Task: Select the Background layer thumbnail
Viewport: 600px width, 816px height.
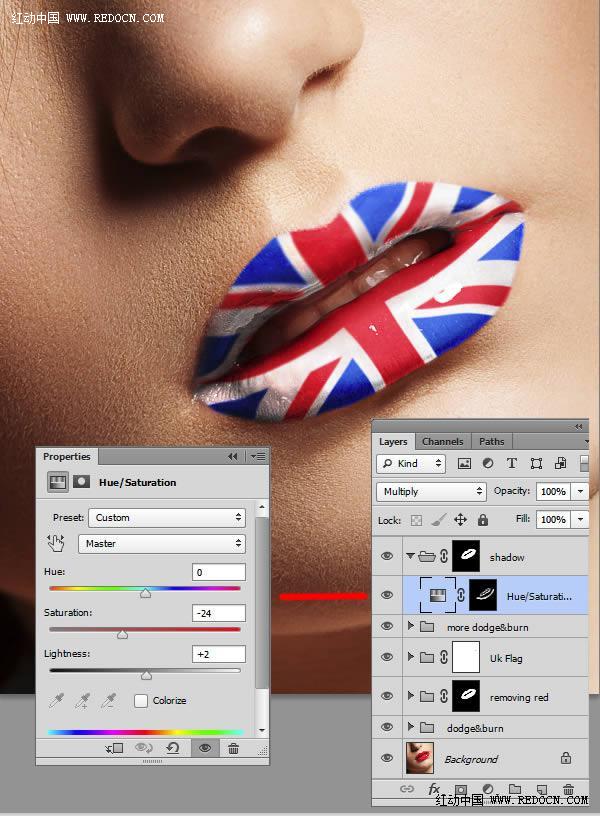Action: click(x=419, y=758)
